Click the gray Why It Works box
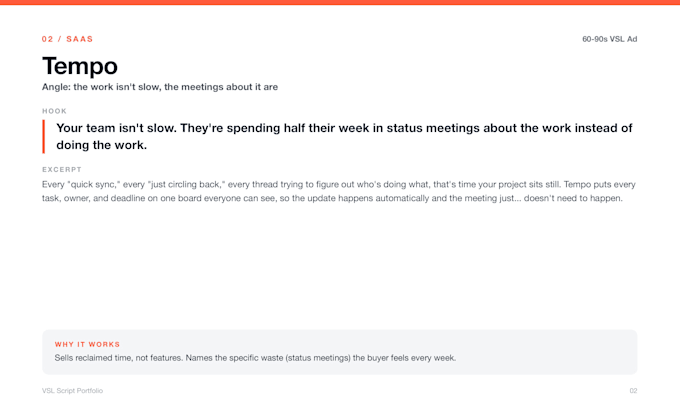The width and height of the screenshot is (680, 409). 340,352
